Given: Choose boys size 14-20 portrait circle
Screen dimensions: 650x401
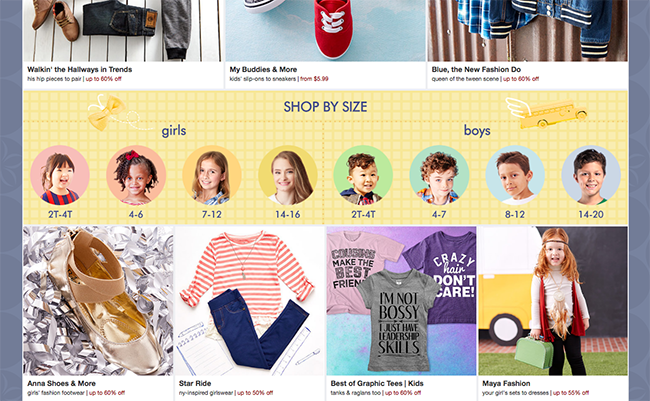Looking at the screenshot, I should (x=591, y=175).
